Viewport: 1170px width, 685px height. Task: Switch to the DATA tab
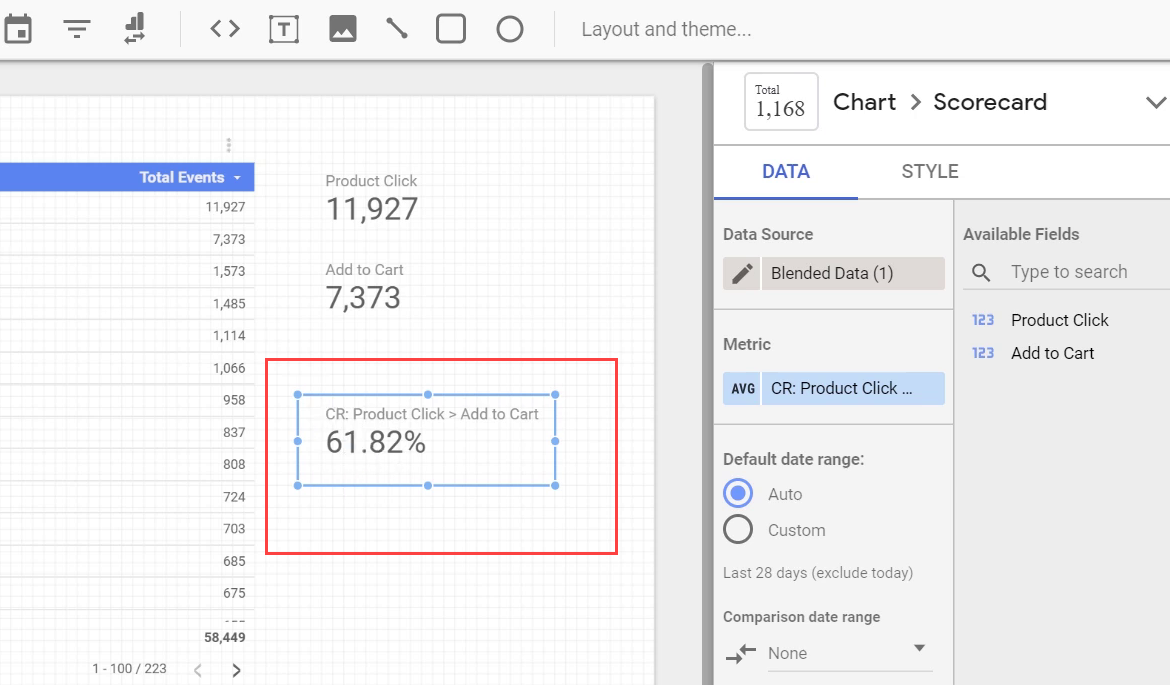(786, 172)
